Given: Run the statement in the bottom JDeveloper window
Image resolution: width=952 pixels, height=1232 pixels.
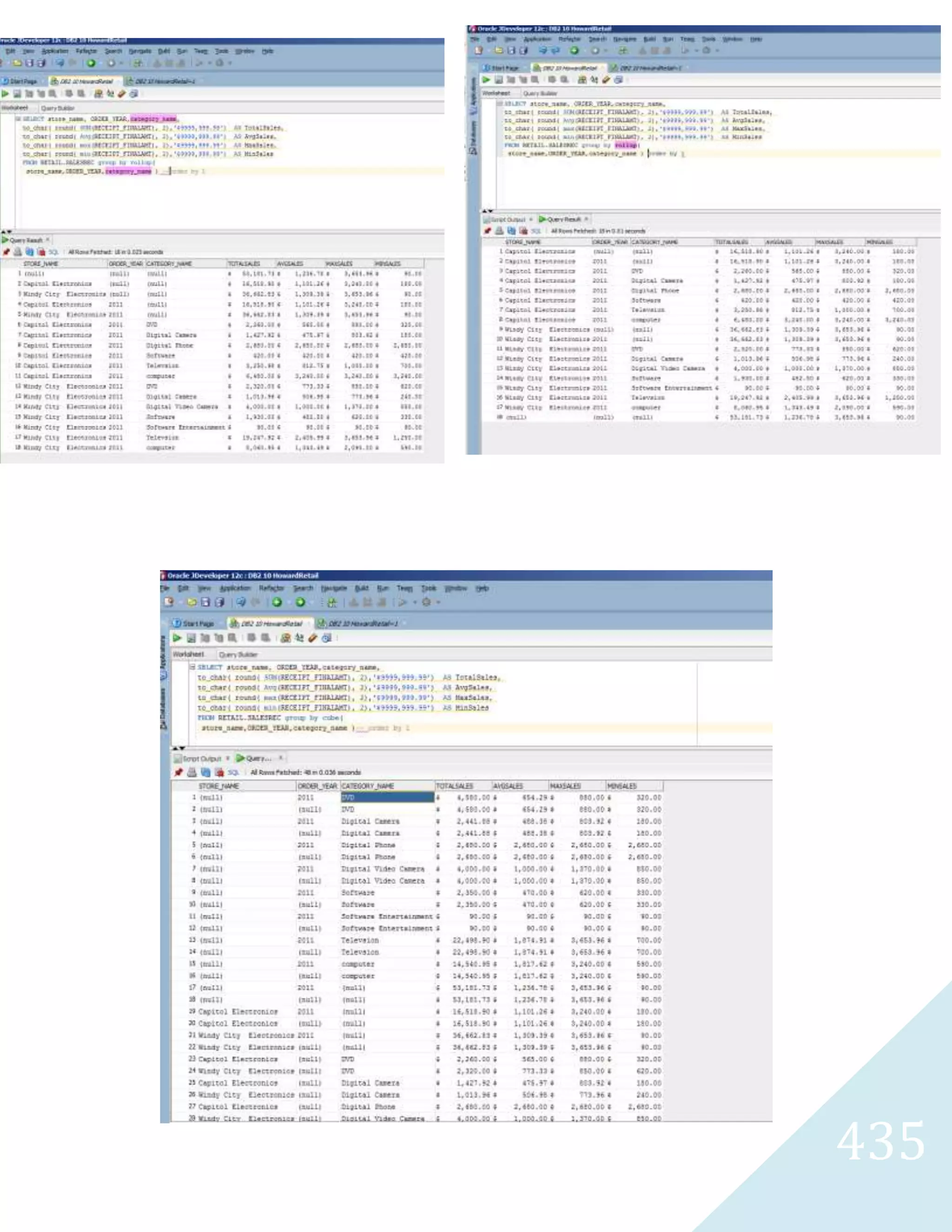Looking at the screenshot, I should pos(177,637).
